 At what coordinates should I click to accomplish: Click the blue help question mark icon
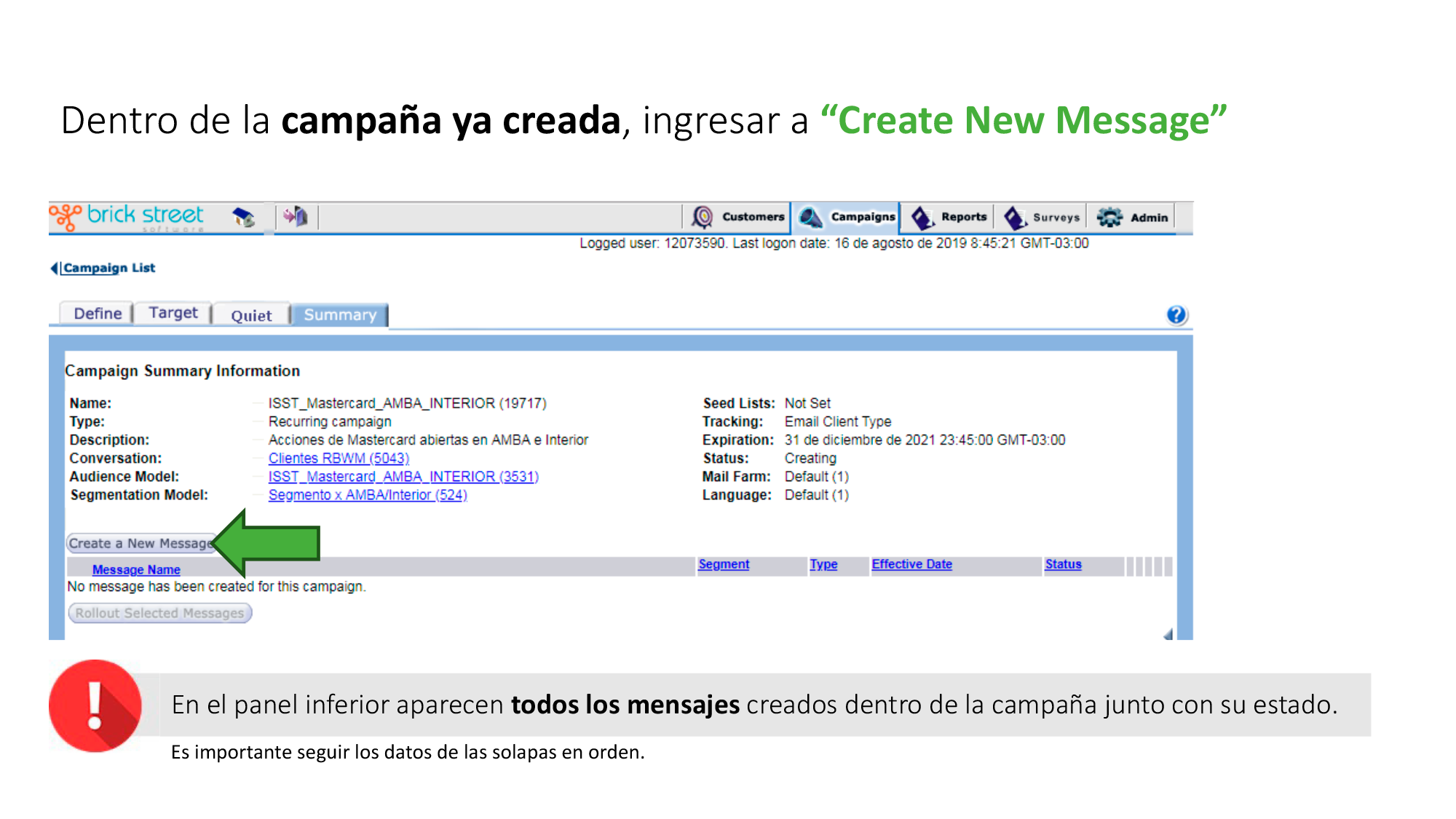tap(1176, 314)
